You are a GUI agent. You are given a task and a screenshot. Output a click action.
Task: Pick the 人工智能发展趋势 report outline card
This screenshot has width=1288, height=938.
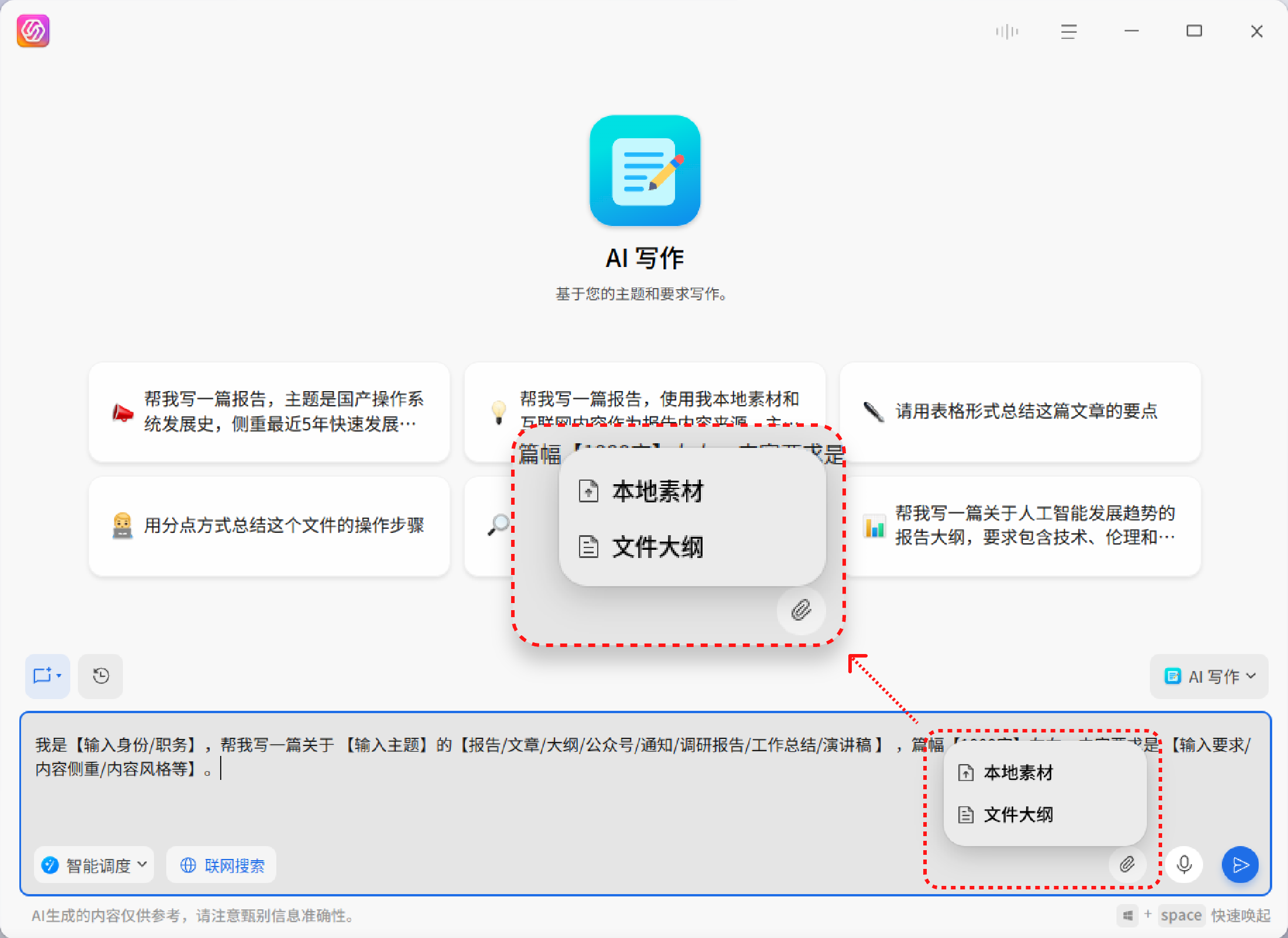click(1020, 525)
